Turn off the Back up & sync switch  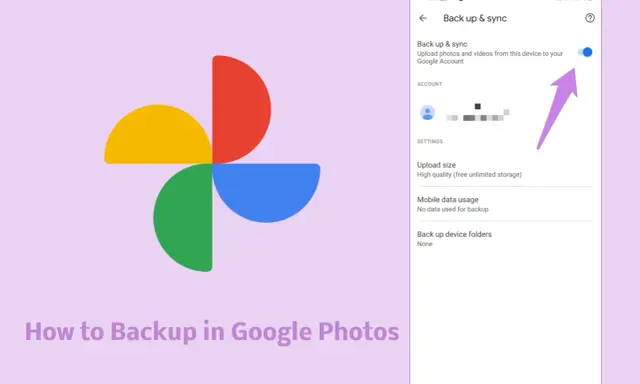pos(585,52)
